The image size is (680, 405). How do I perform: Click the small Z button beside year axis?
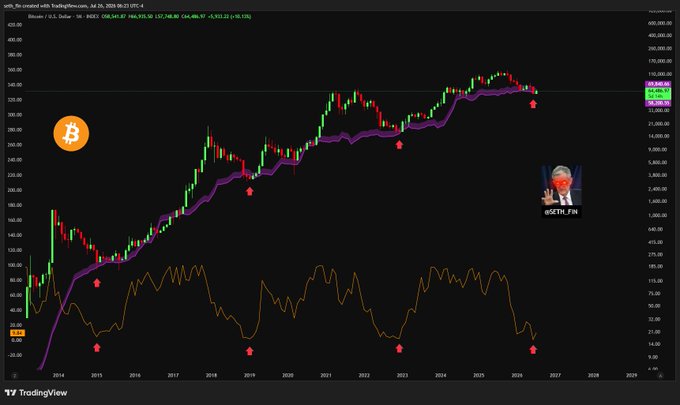point(14,376)
